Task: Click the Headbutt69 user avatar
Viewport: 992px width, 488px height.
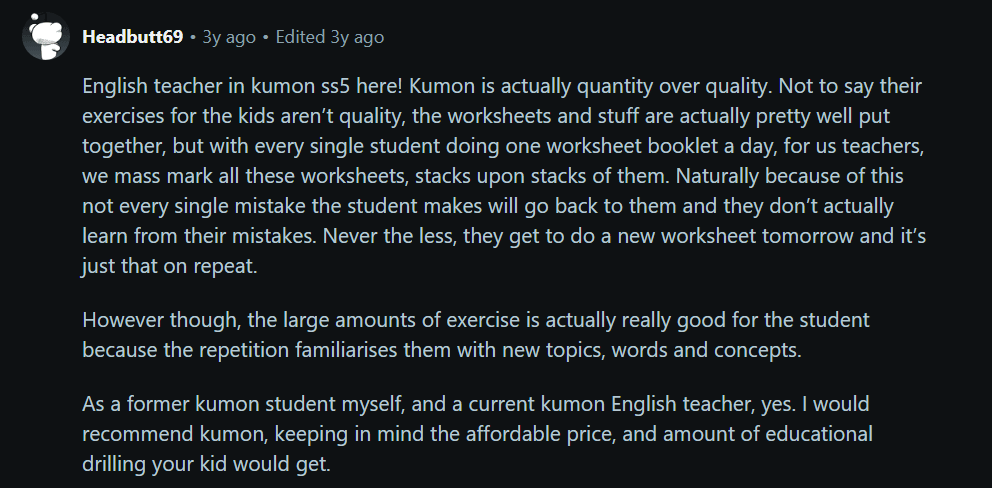Action: 44,37
